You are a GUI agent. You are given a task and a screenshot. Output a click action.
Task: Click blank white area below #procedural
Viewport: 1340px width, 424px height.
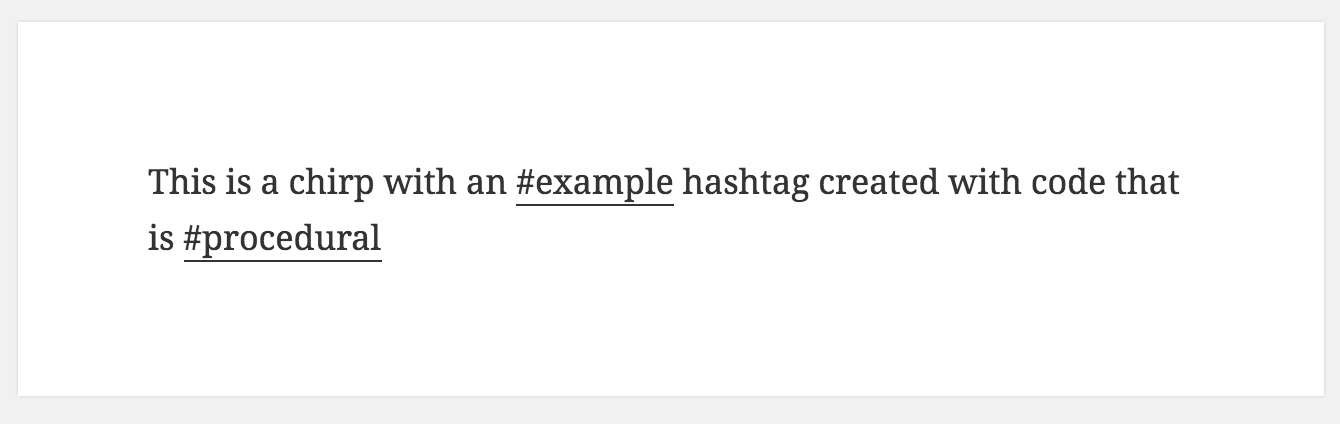(x=283, y=330)
